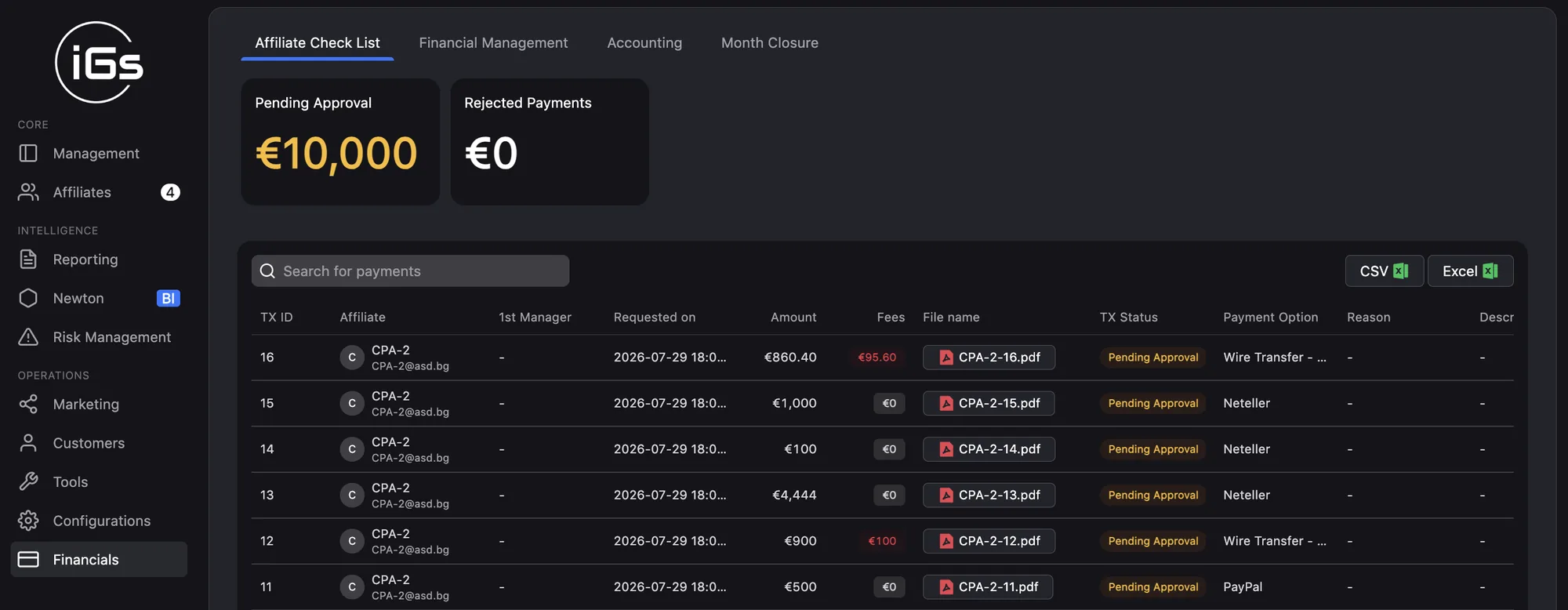1568x610 pixels.
Task: Click the PDF icon for CPA-2-13.pdf
Action: click(x=946, y=496)
